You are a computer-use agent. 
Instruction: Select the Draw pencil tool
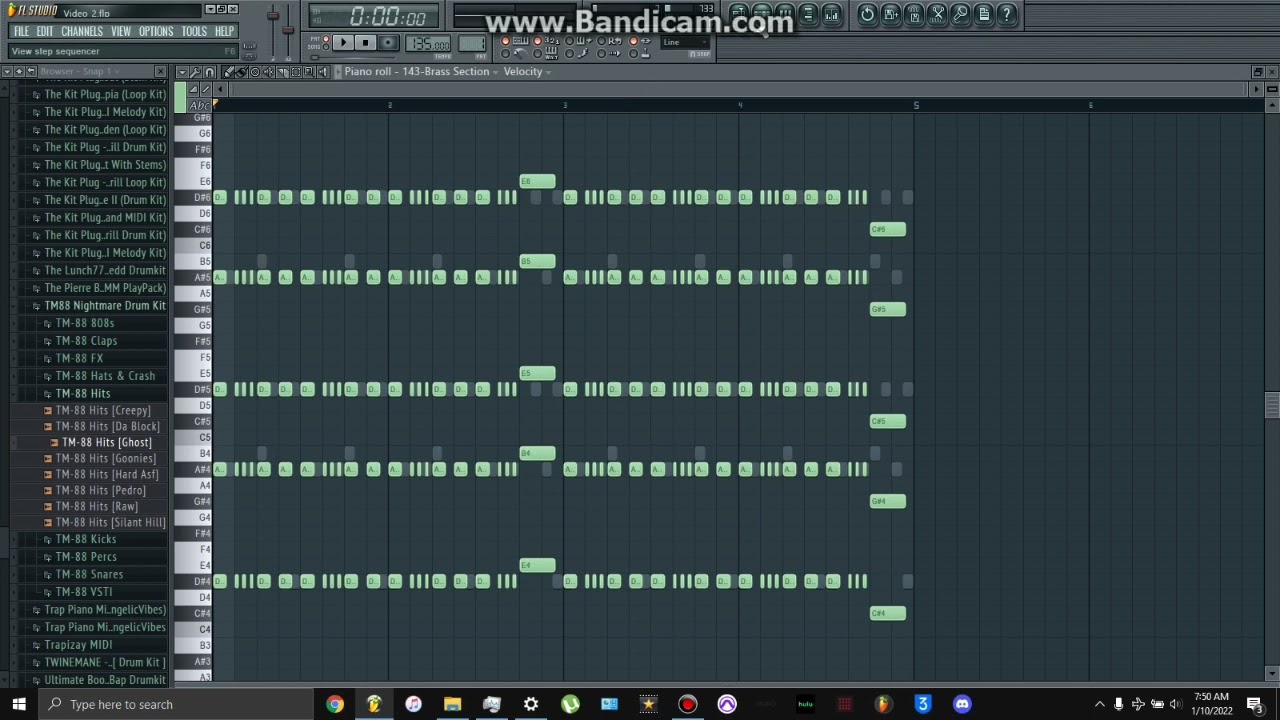click(228, 72)
